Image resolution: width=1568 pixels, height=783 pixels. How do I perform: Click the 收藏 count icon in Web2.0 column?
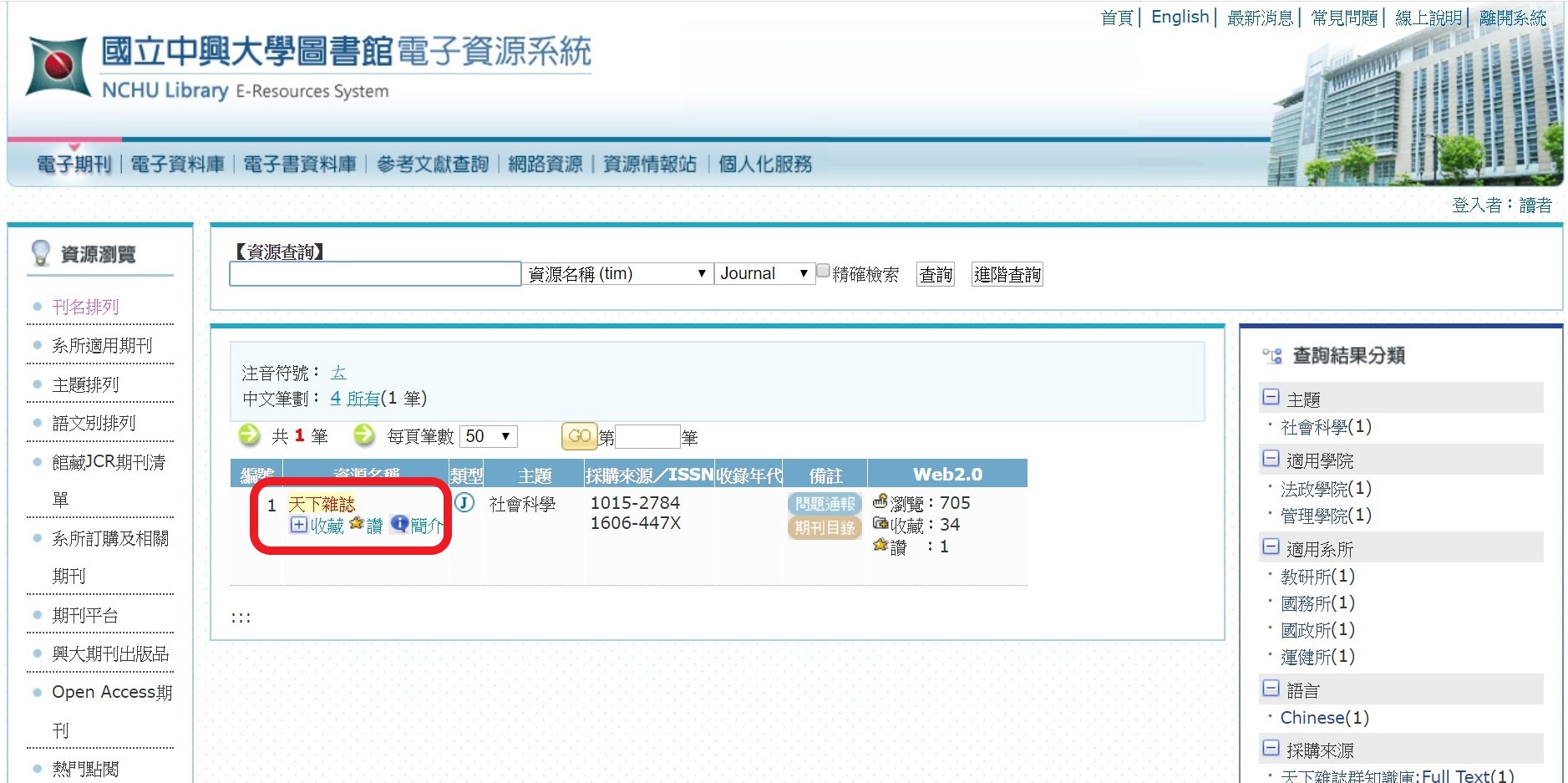click(x=880, y=524)
